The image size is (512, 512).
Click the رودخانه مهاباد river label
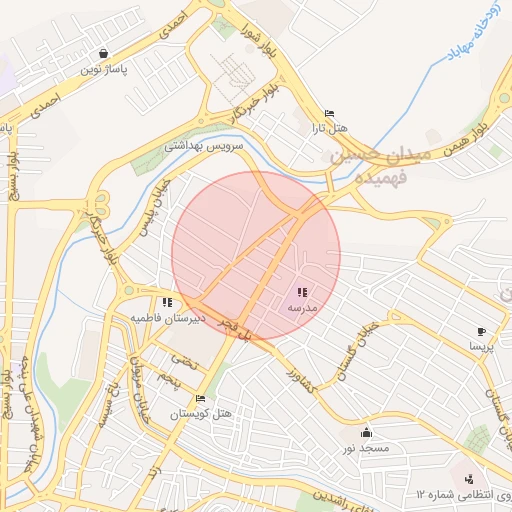coord(474,31)
